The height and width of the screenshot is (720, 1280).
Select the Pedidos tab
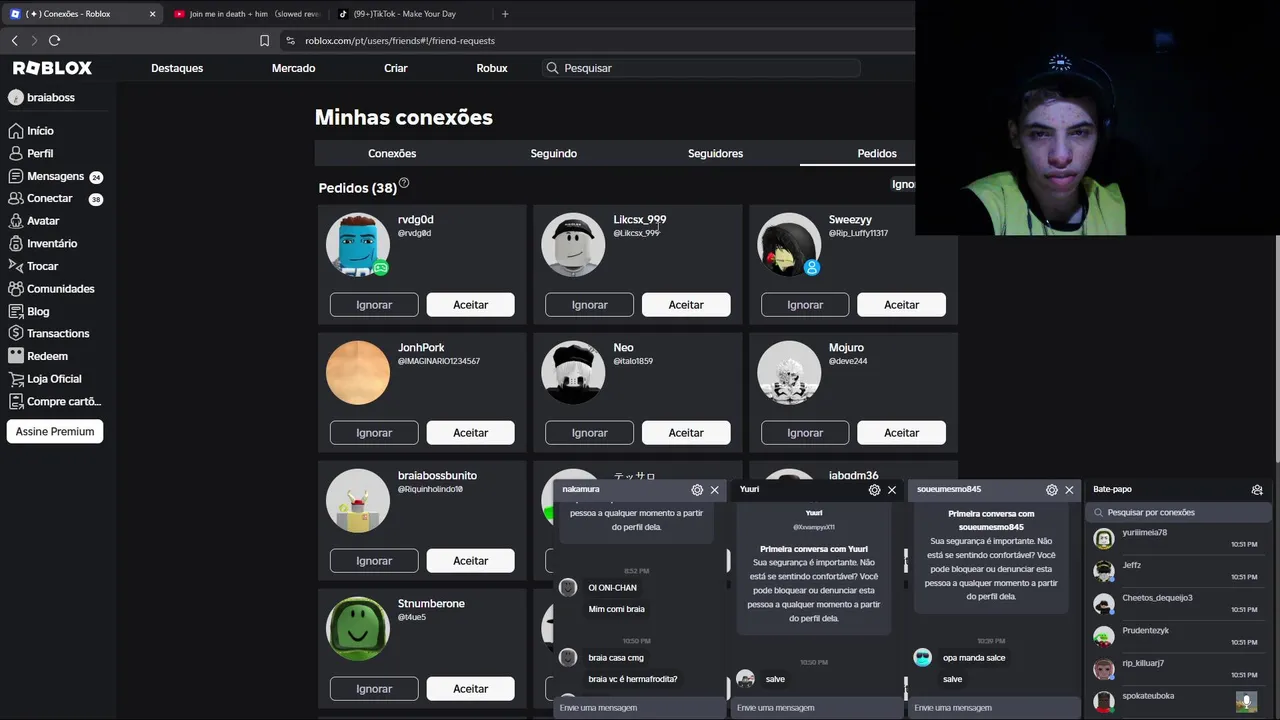[x=877, y=154]
